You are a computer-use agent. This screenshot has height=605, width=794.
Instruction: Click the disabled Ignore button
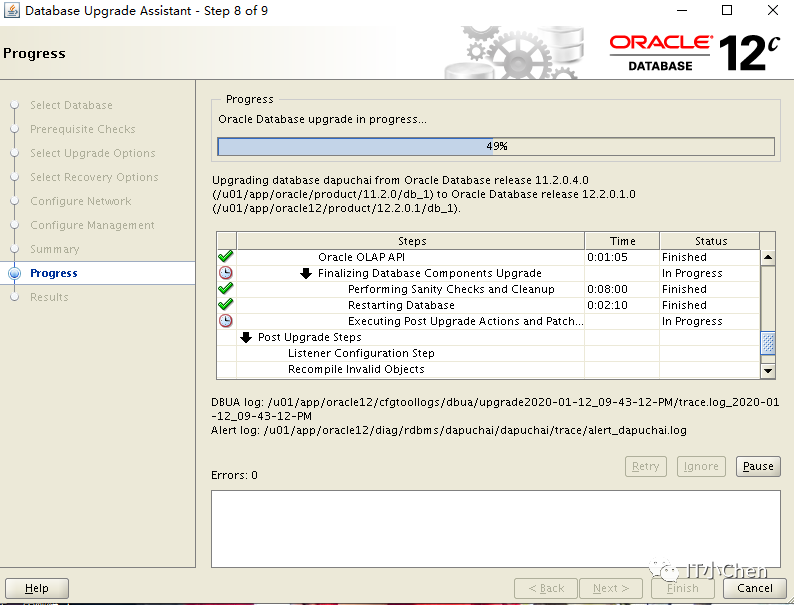[701, 466]
